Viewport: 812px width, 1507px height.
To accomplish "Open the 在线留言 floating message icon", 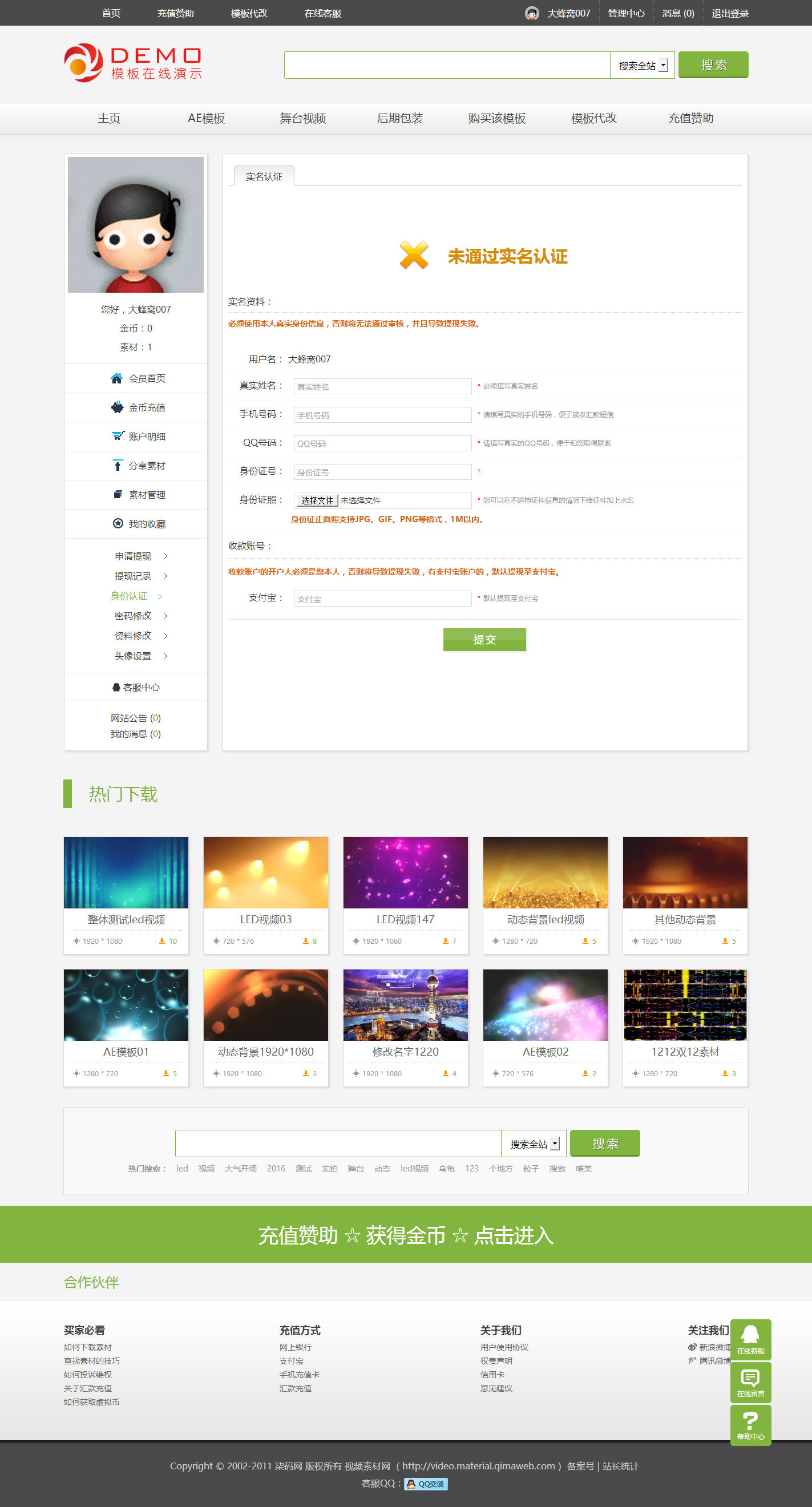I will click(750, 1382).
